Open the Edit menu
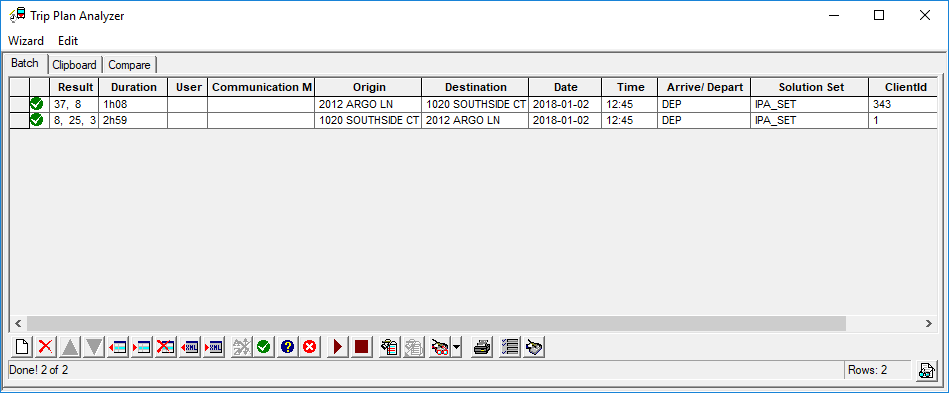 tap(68, 41)
